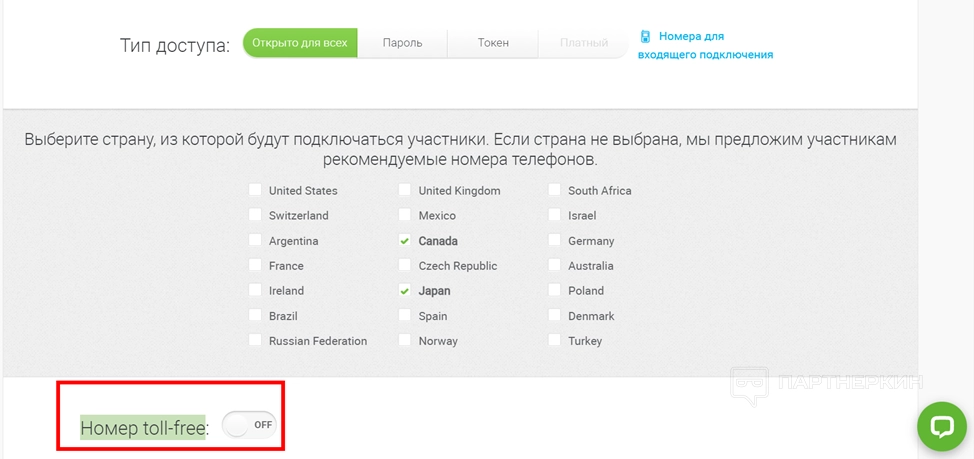Uncheck the Canada checkbox
Viewport: 974px width, 459px height.
point(404,240)
